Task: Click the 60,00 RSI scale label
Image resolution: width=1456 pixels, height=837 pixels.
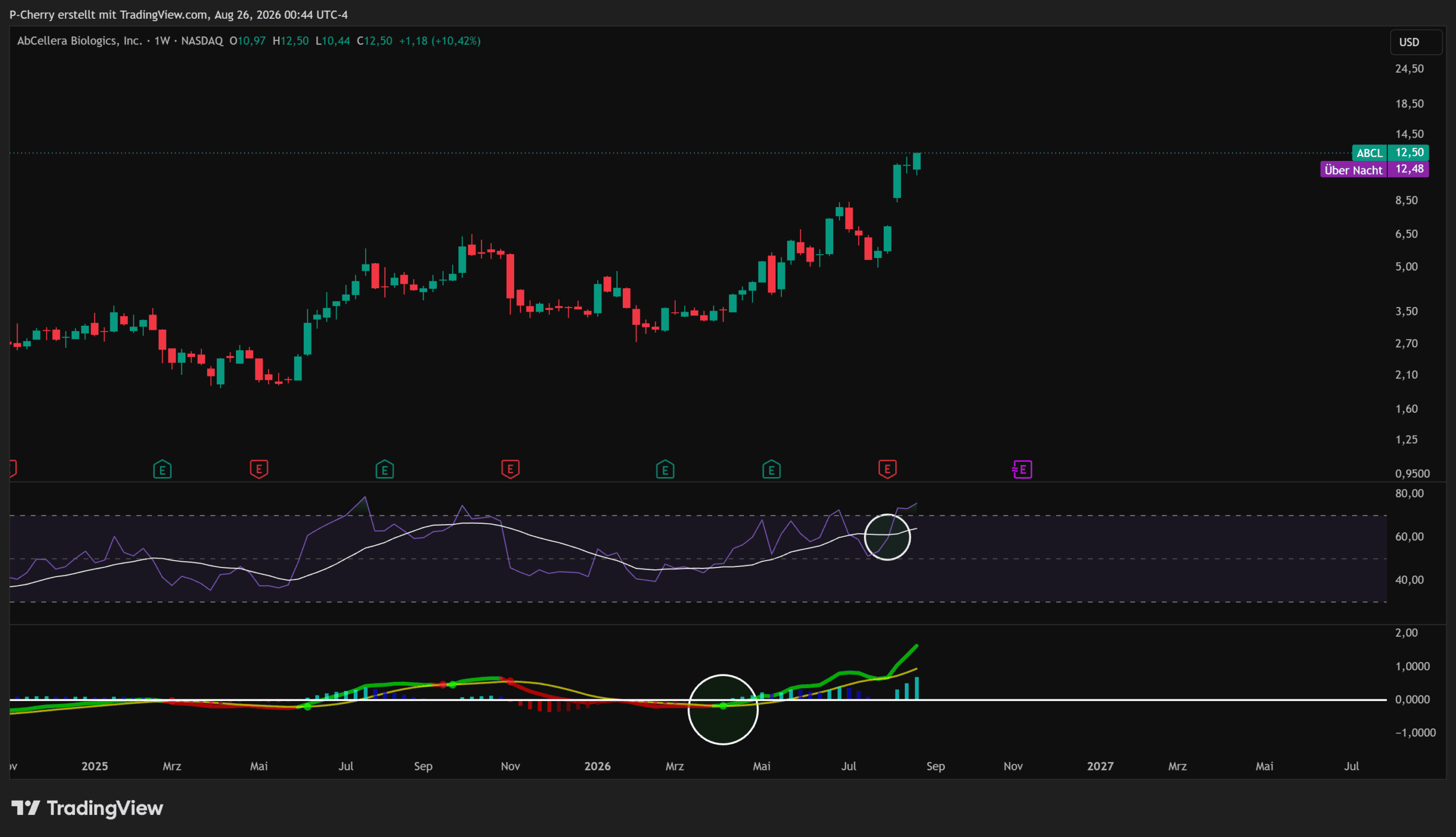Action: coord(1409,536)
